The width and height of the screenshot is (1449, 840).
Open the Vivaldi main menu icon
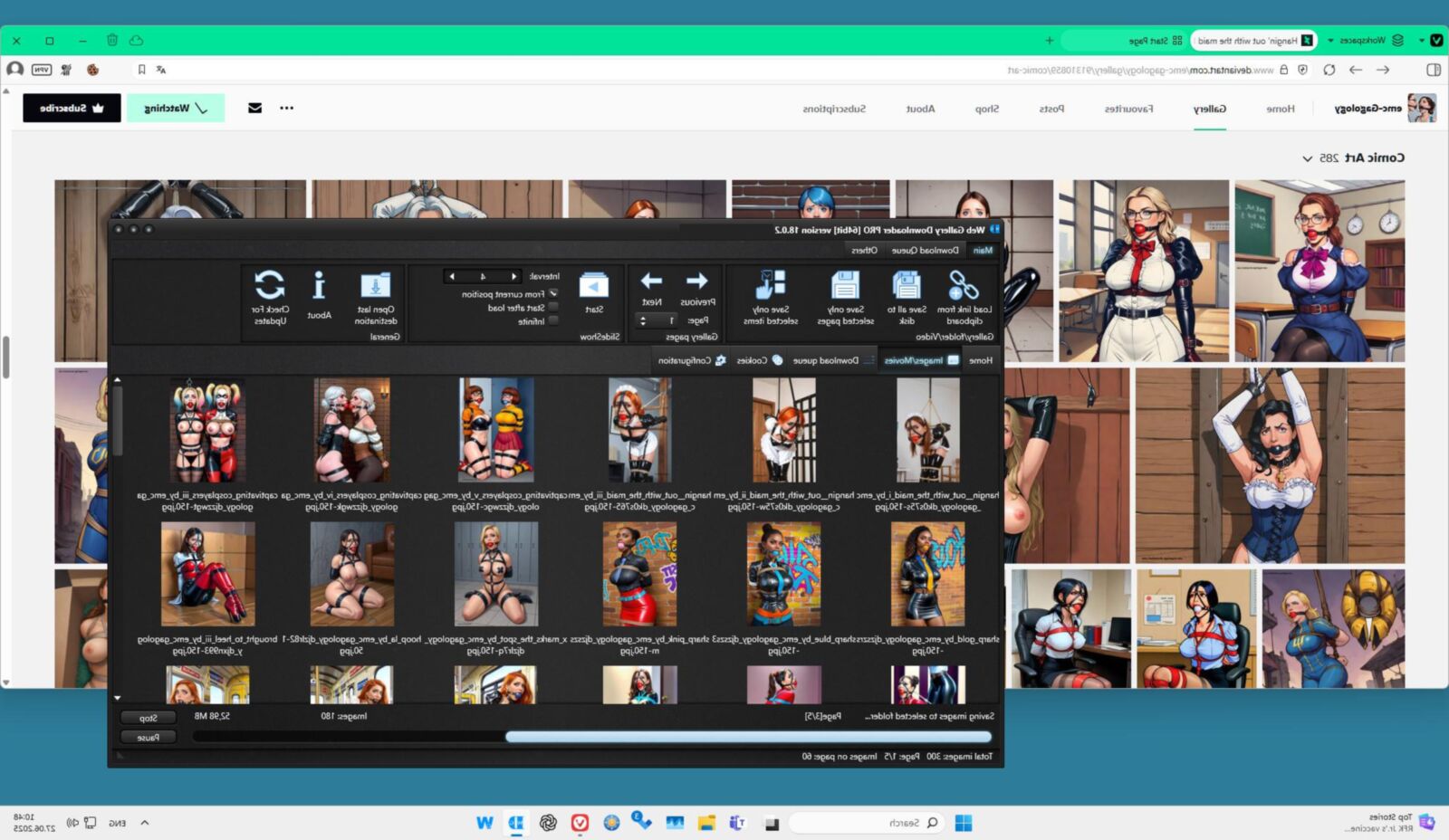pyautogui.click(x=1436, y=41)
